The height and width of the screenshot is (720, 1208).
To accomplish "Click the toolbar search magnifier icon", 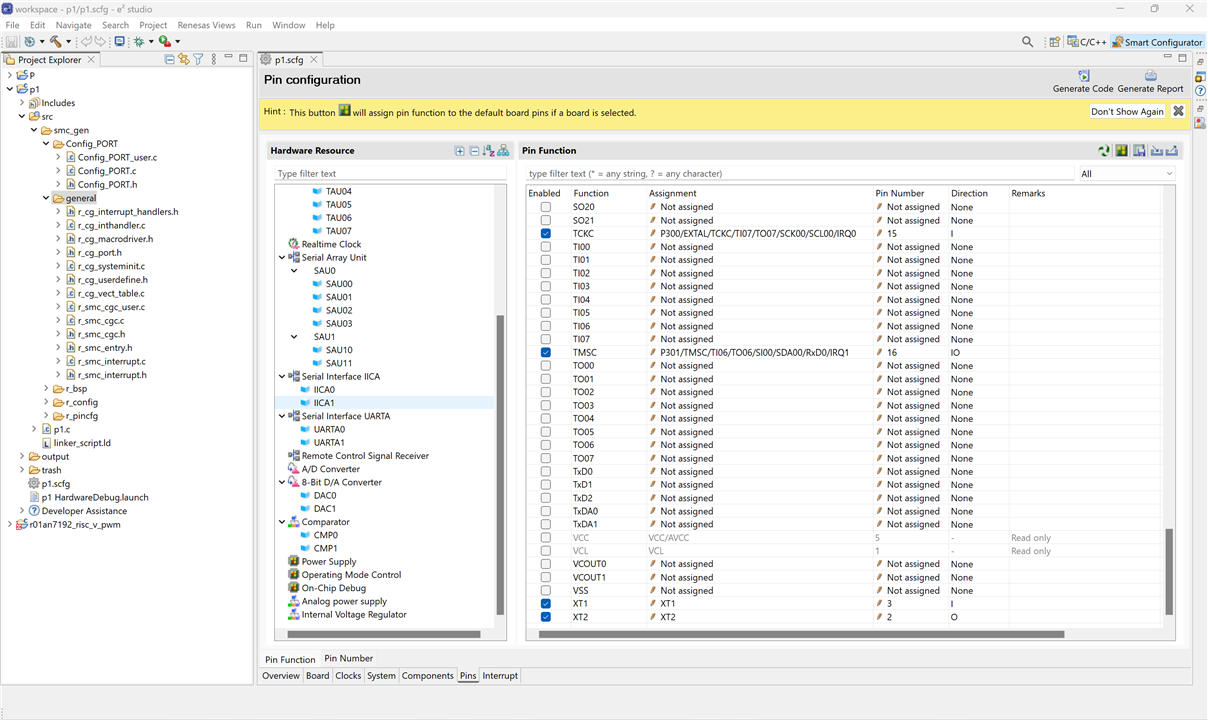I will click(1027, 42).
